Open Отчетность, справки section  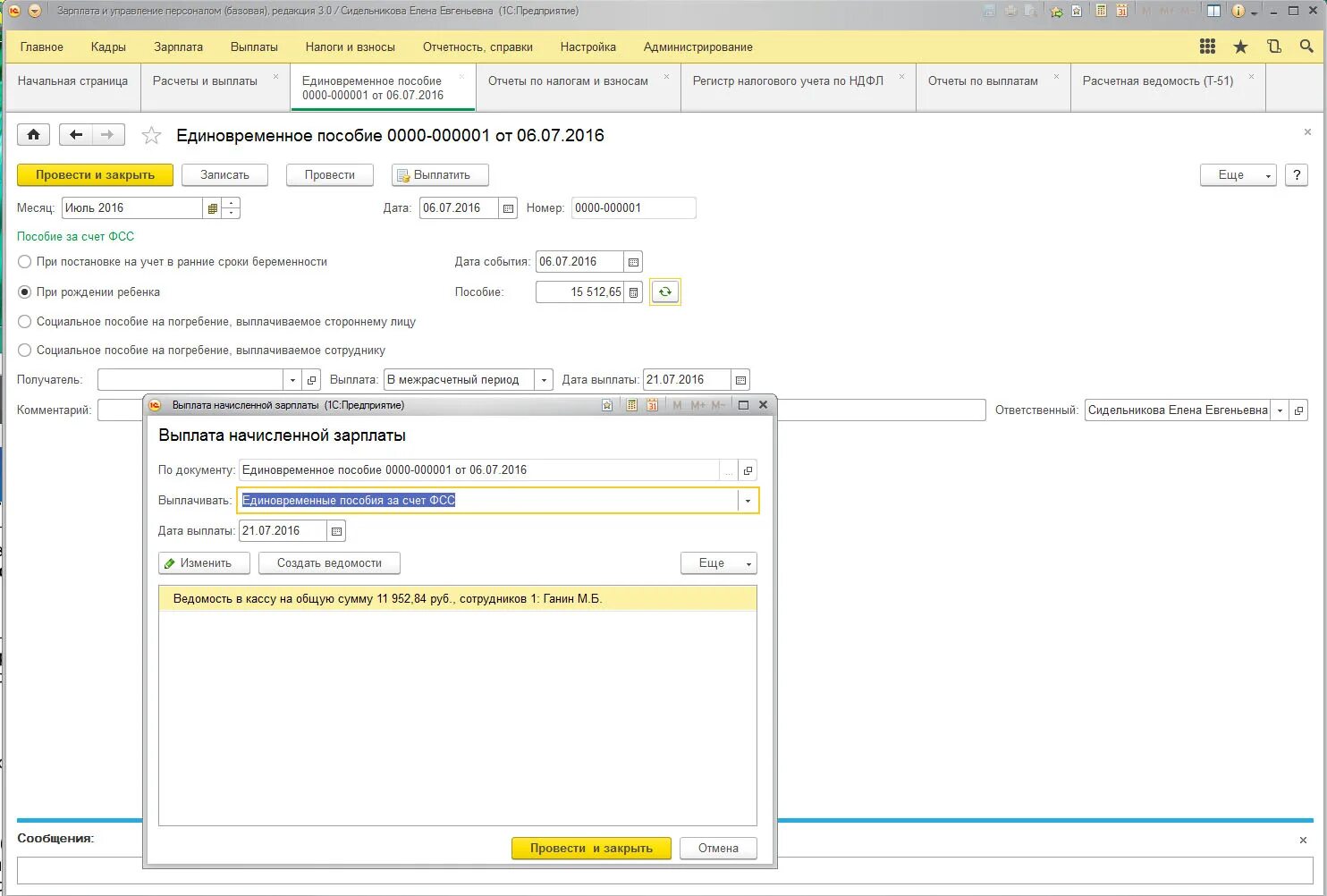(478, 46)
